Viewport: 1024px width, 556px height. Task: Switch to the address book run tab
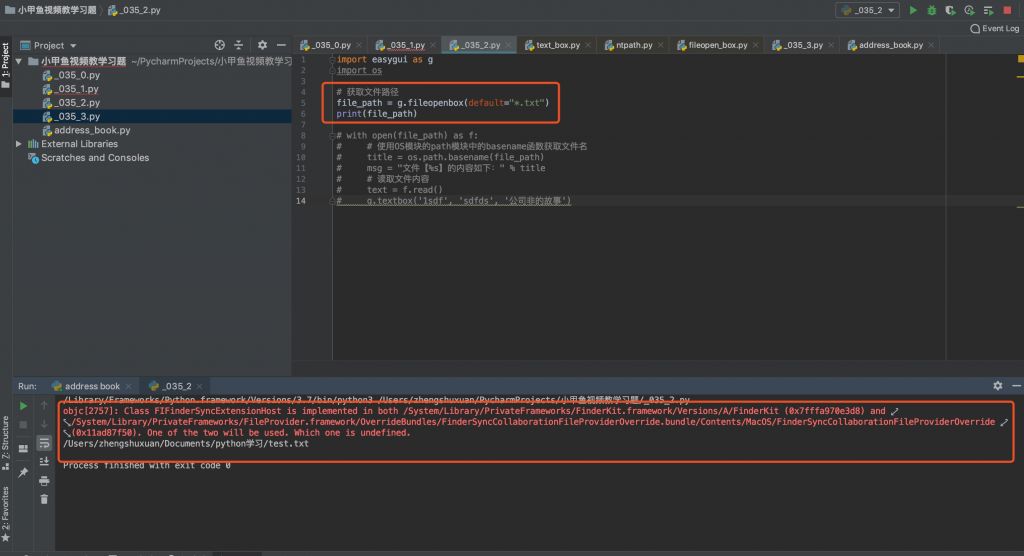tap(92, 386)
